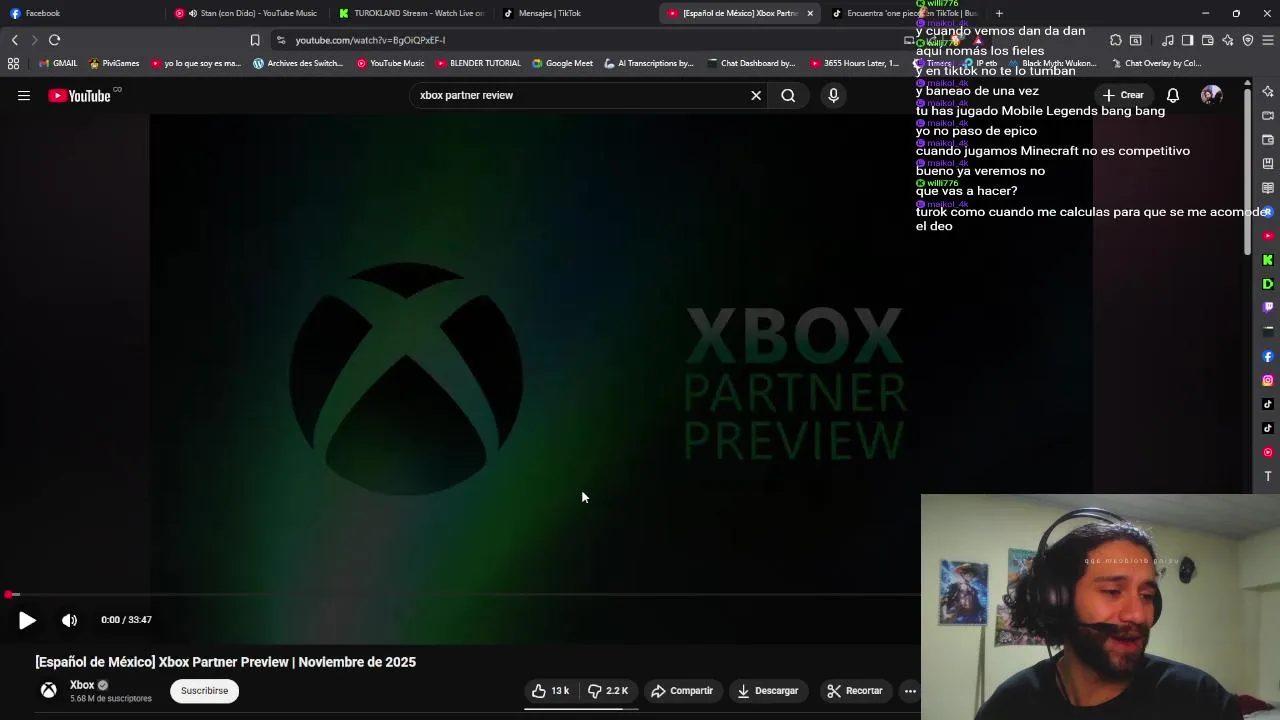Open the browser shield icon
The height and width of the screenshot is (720, 1280).
tap(1248, 40)
